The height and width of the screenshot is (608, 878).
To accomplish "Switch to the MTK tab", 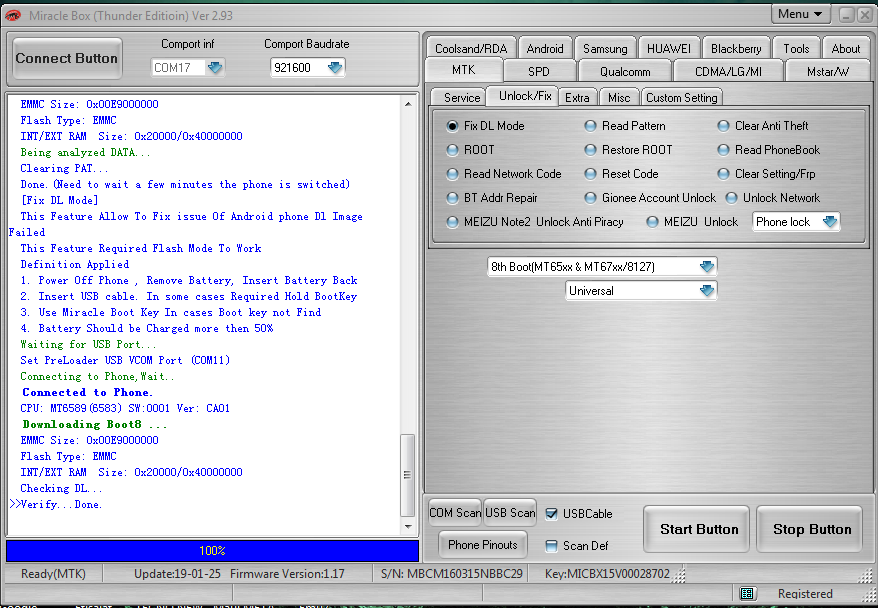I will click(464, 70).
